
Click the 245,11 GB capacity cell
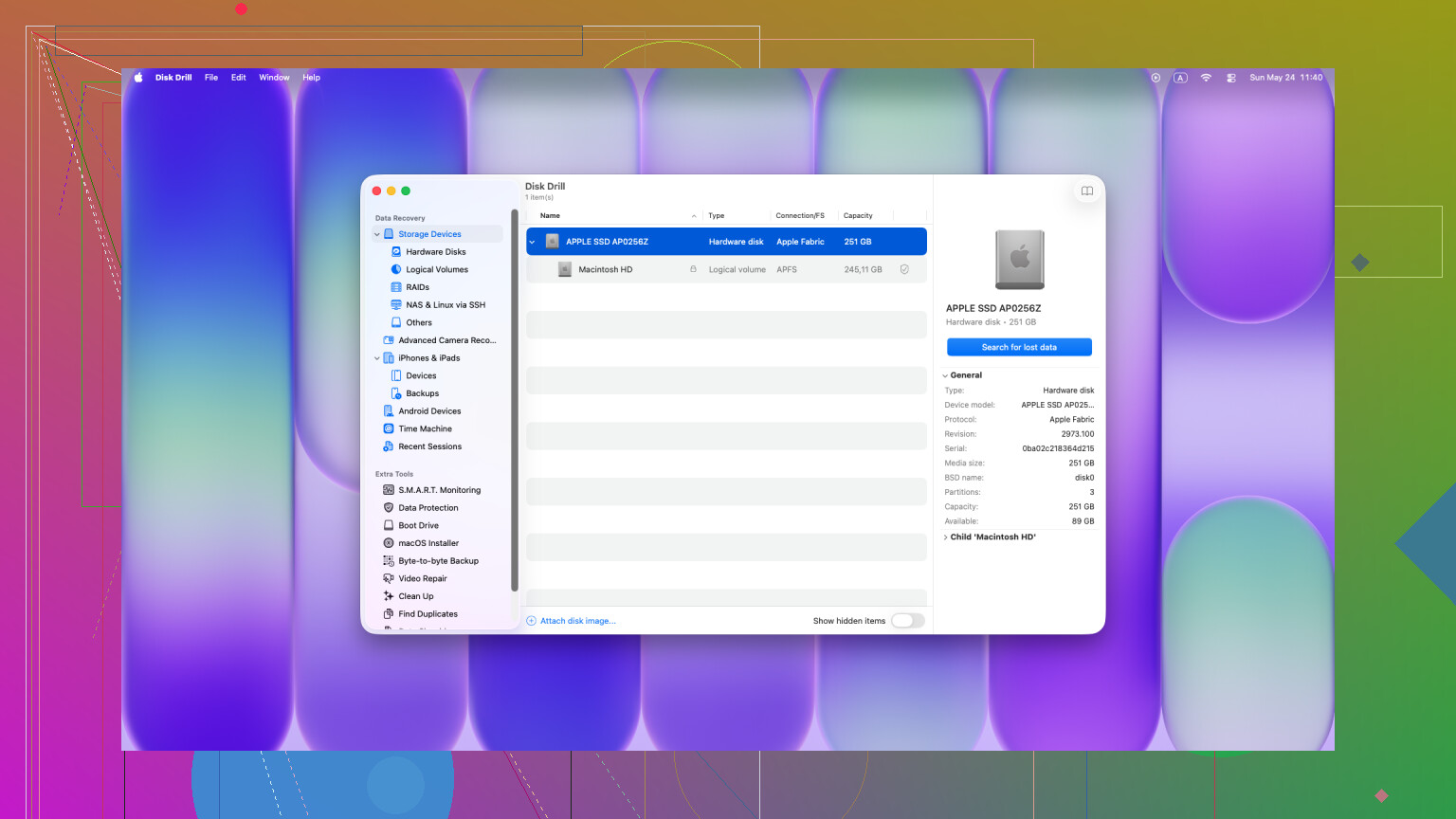click(863, 269)
